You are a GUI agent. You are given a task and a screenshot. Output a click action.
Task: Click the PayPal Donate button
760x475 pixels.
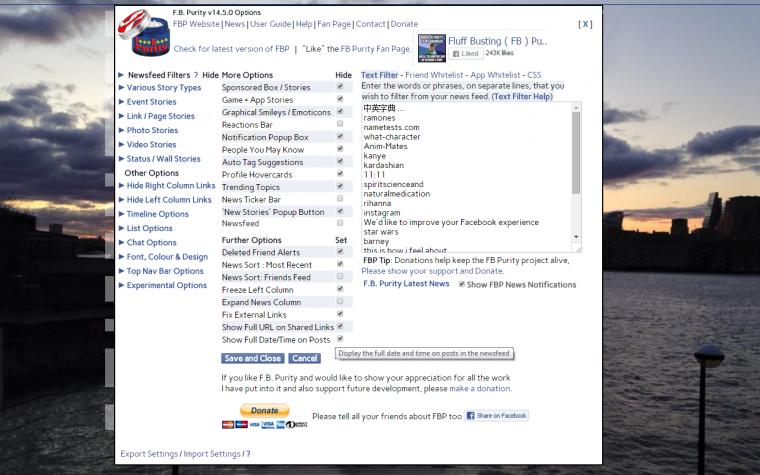coord(264,410)
